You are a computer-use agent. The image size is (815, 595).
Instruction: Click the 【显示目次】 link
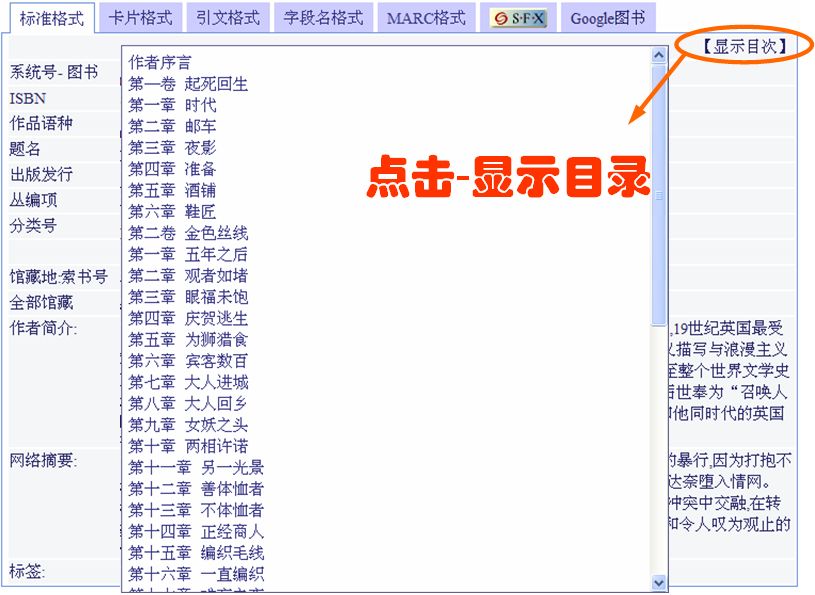tap(745, 46)
